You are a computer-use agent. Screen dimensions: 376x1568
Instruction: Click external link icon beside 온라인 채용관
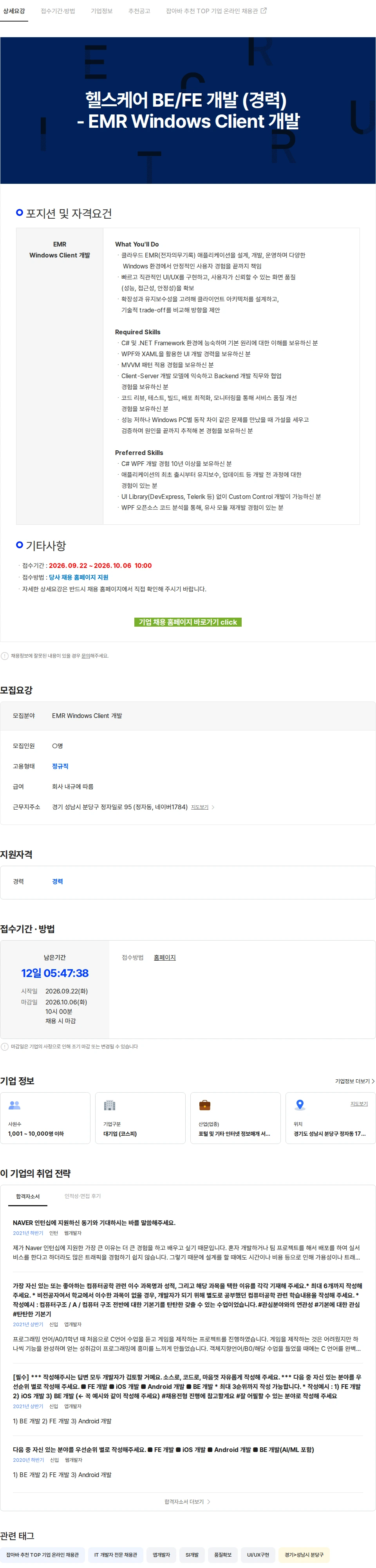(264, 11)
